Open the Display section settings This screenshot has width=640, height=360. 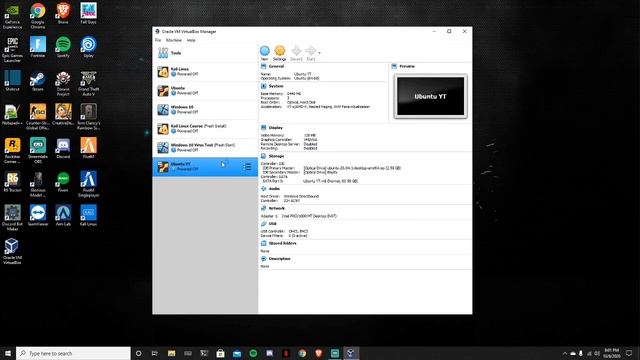tap(276, 128)
